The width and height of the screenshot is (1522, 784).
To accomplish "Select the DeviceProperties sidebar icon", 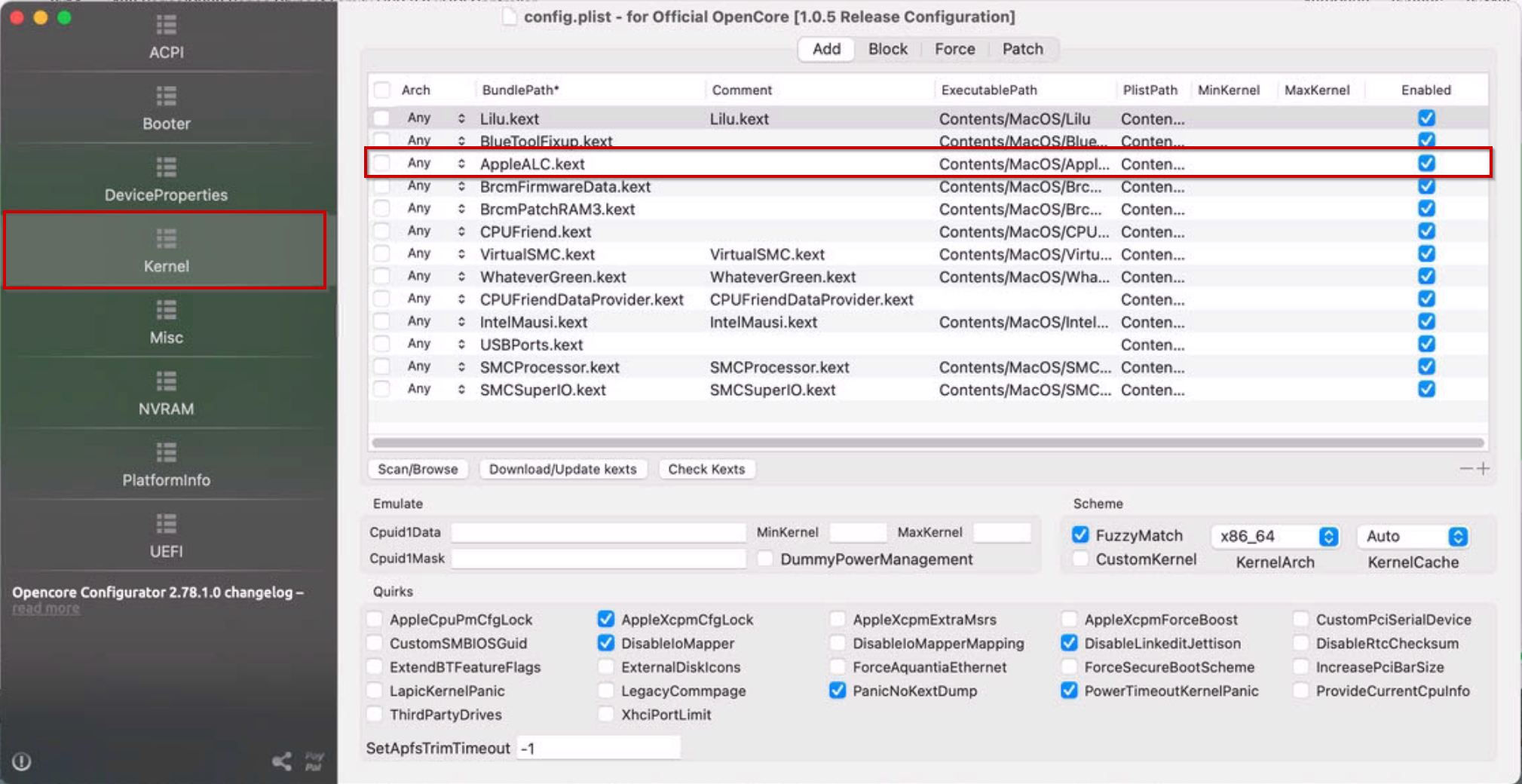I will 166,167.
